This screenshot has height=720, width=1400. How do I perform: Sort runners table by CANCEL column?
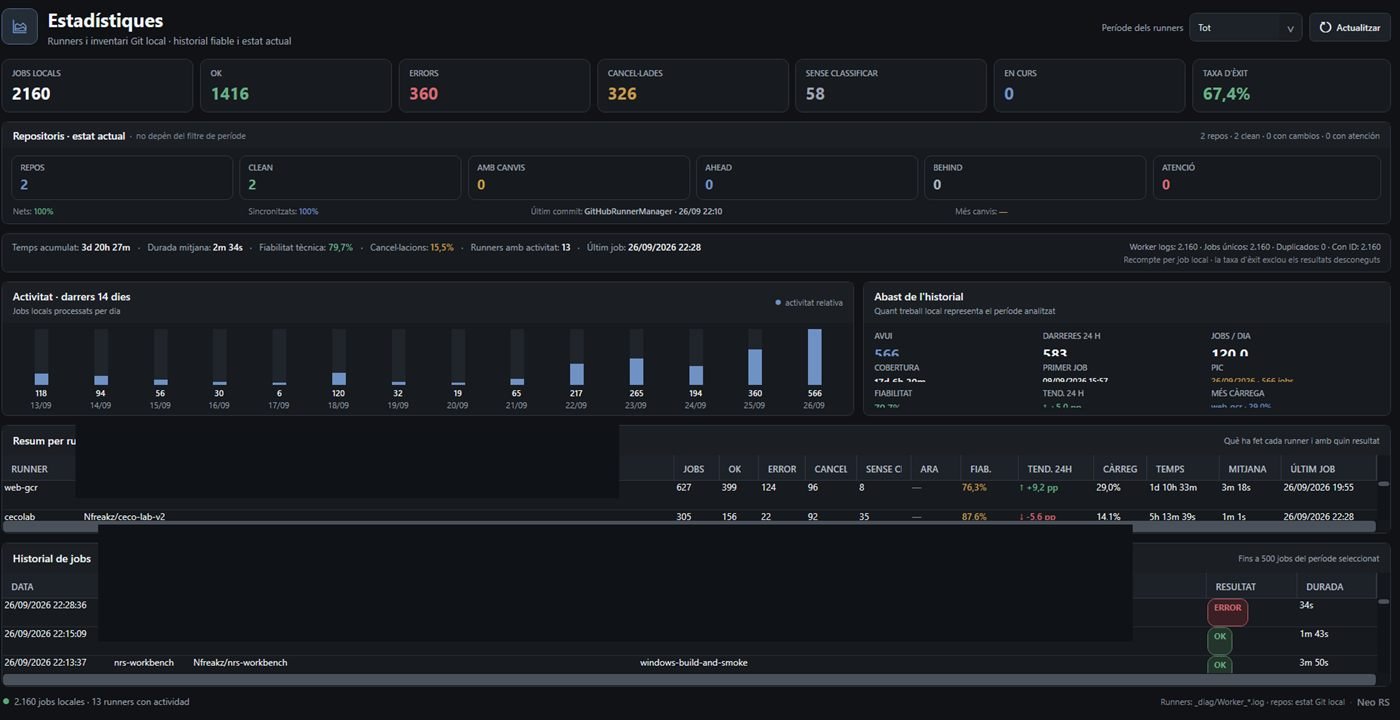pos(831,469)
